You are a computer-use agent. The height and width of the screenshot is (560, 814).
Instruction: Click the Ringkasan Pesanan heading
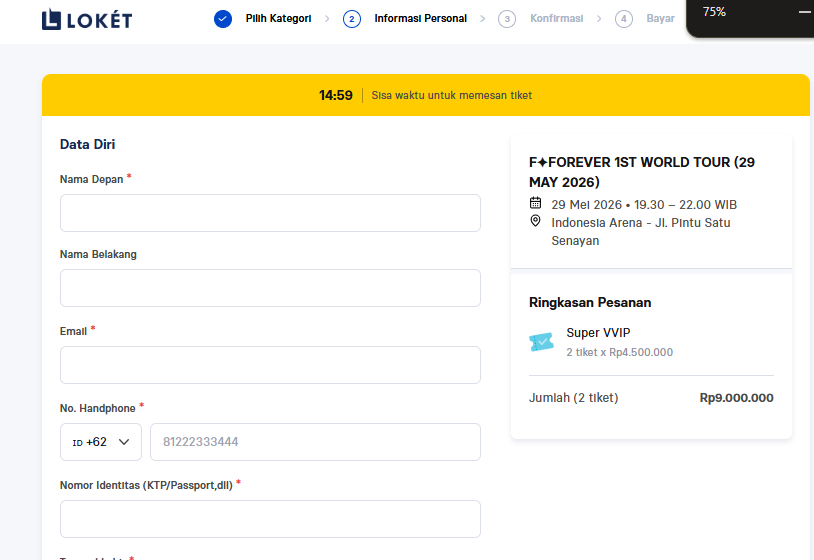tap(590, 303)
